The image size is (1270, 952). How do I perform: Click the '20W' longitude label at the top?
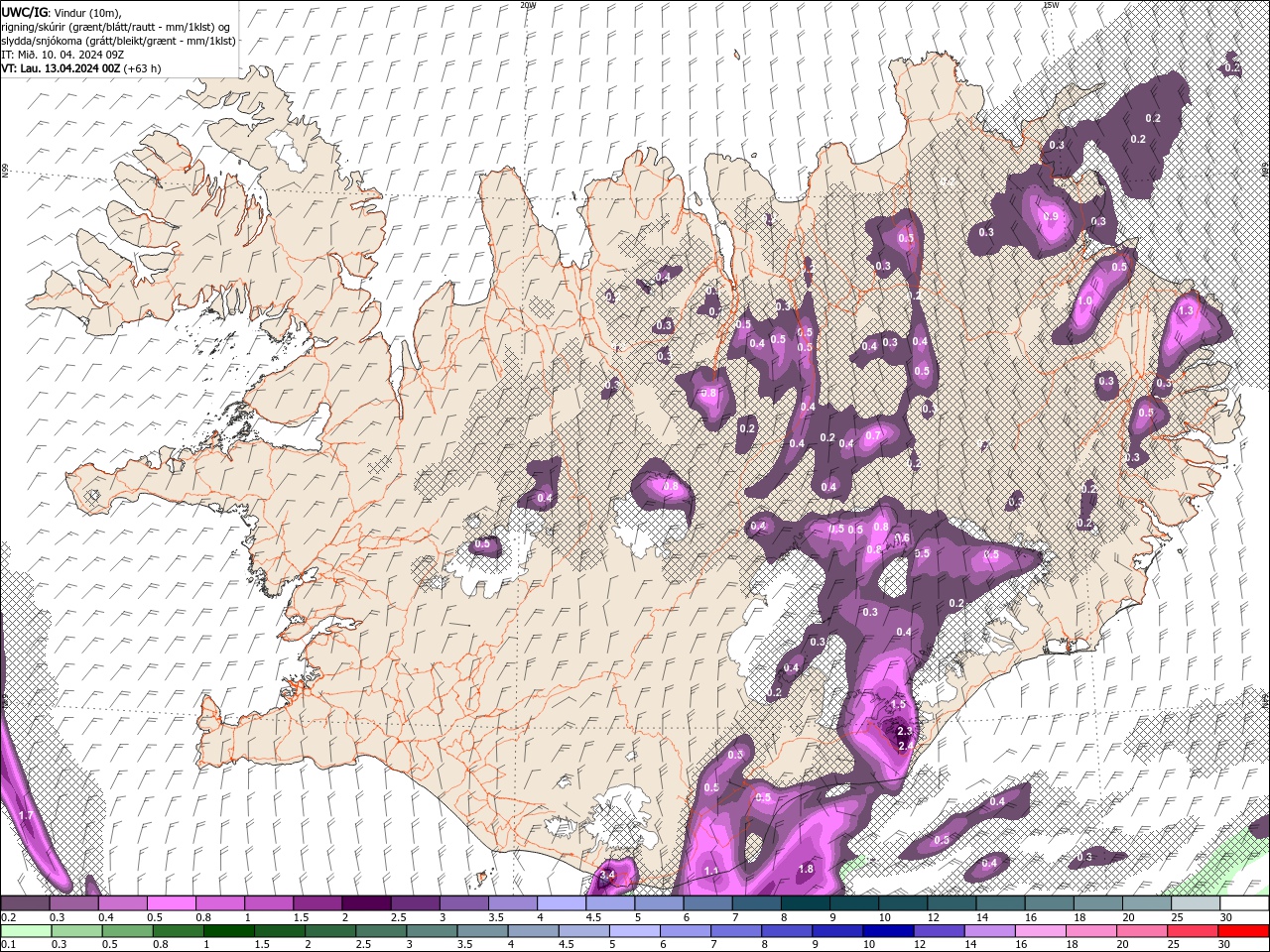[x=528, y=5]
